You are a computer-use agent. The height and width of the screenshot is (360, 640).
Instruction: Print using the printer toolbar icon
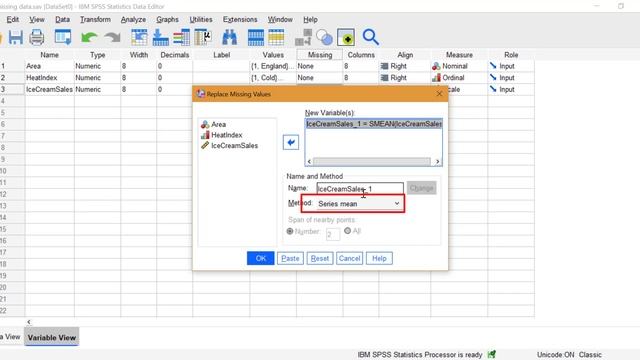[37, 38]
